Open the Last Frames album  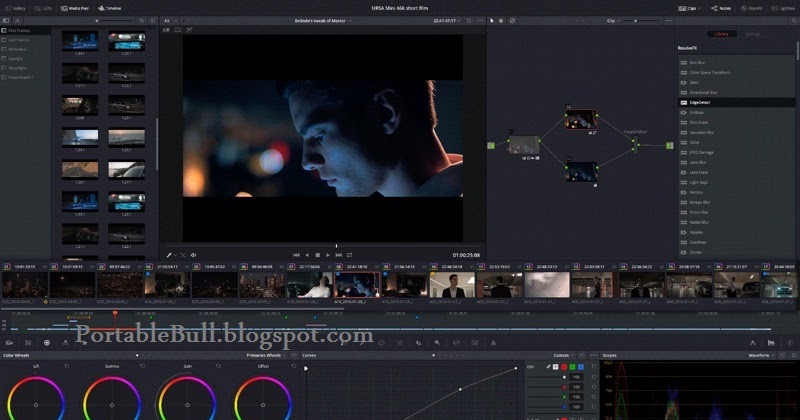coord(26,40)
